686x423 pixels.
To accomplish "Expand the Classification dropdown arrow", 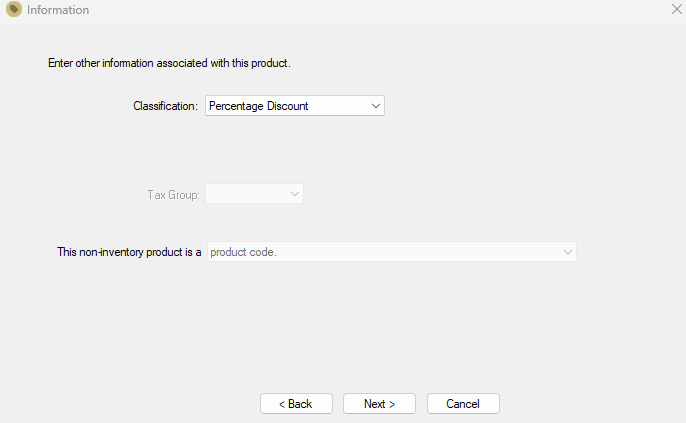I will coord(375,106).
